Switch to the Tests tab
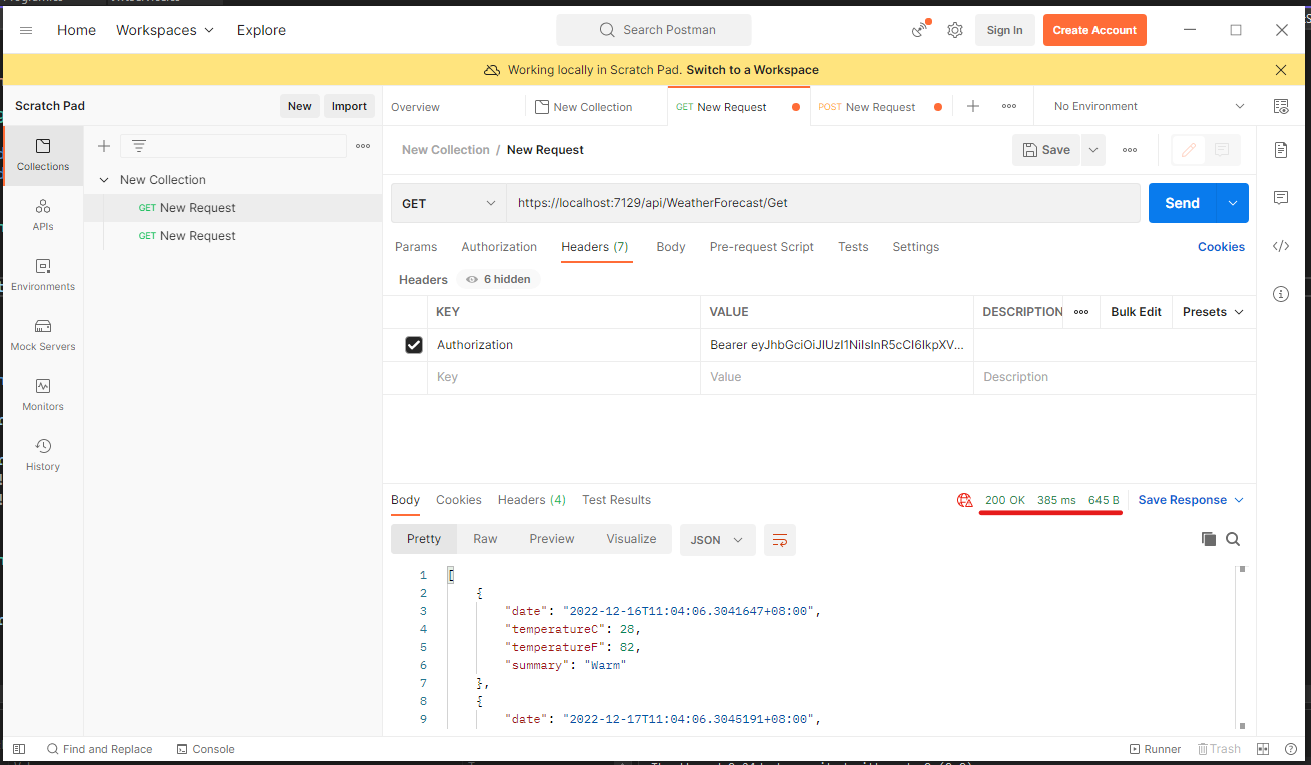 pos(853,247)
